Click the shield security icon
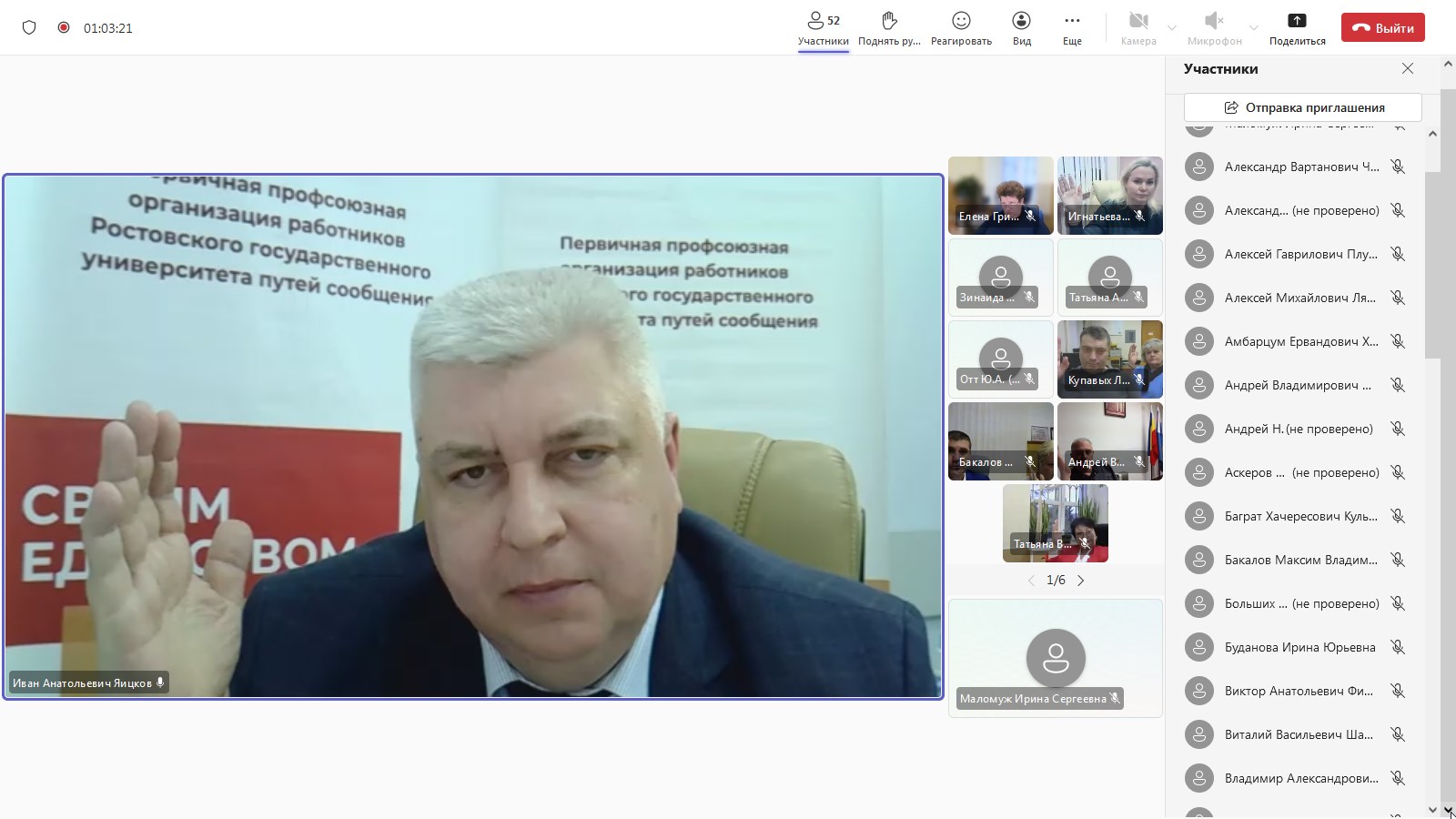Screen dimensions: 1456x819 pos(29,27)
